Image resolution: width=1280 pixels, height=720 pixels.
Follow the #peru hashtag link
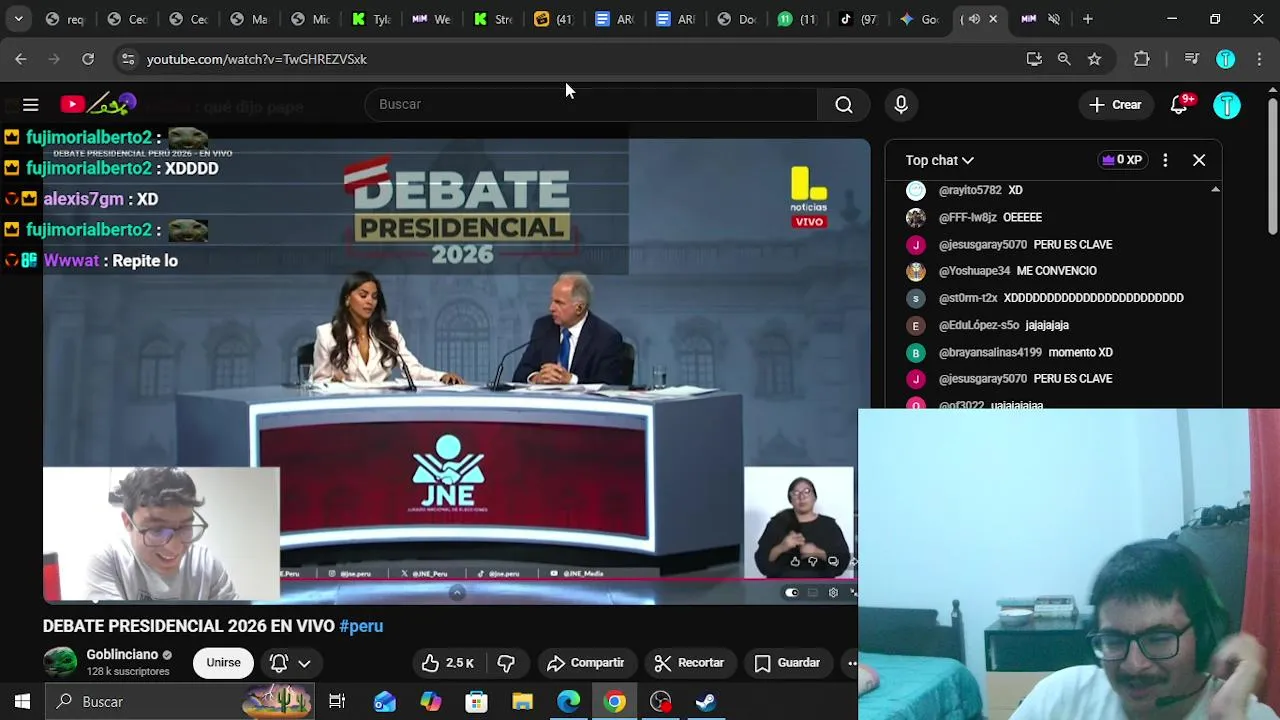coord(361,626)
